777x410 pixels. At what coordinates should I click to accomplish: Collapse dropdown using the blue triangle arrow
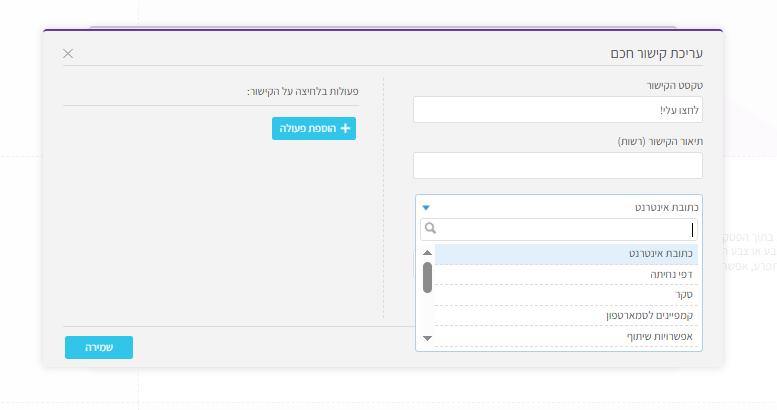[426, 207]
